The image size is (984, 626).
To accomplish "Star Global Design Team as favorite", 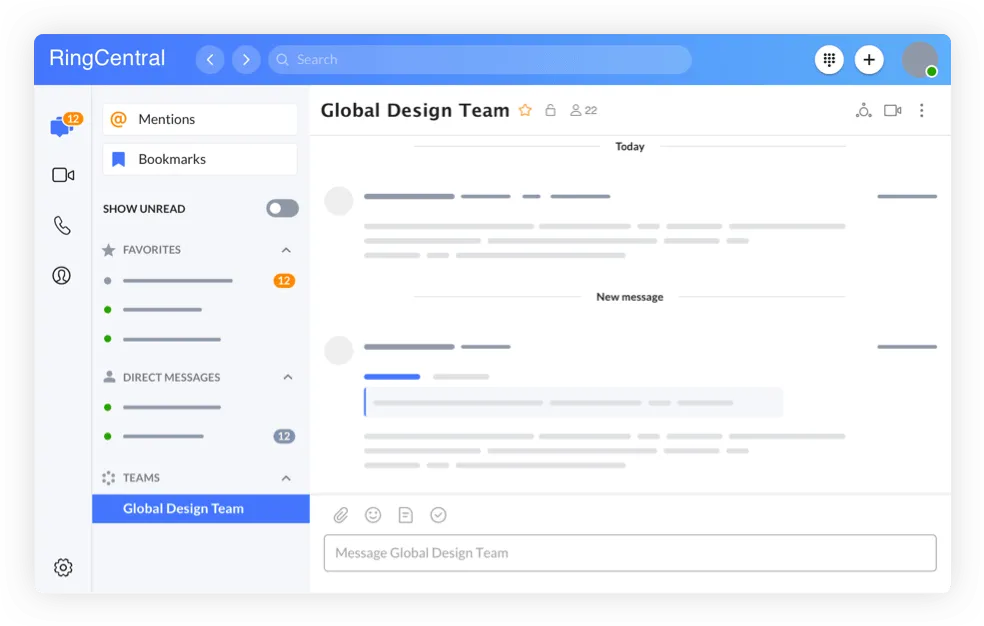I will click(525, 111).
